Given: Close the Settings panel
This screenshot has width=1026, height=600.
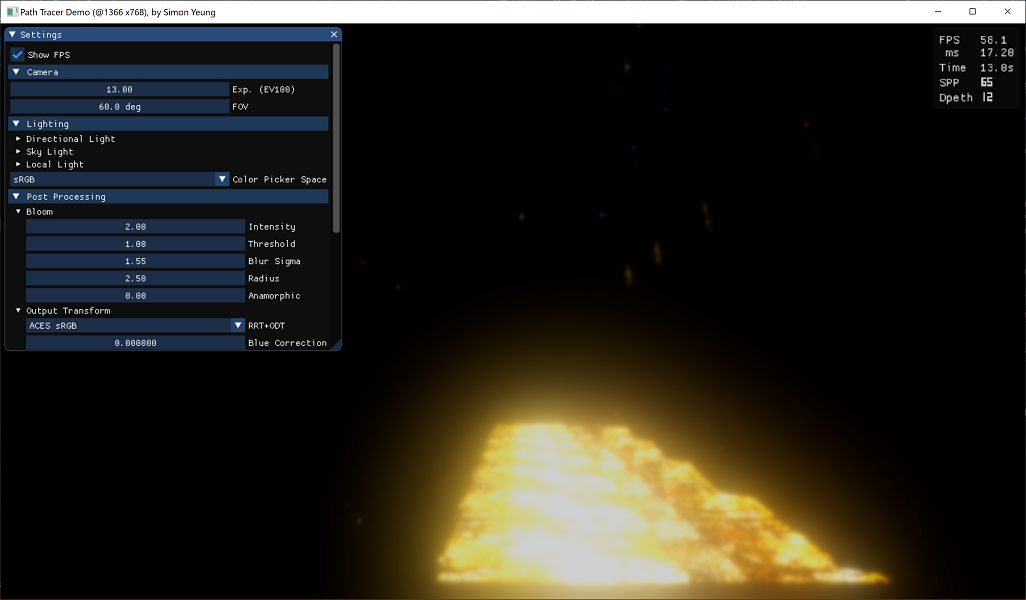Looking at the screenshot, I should point(334,35).
